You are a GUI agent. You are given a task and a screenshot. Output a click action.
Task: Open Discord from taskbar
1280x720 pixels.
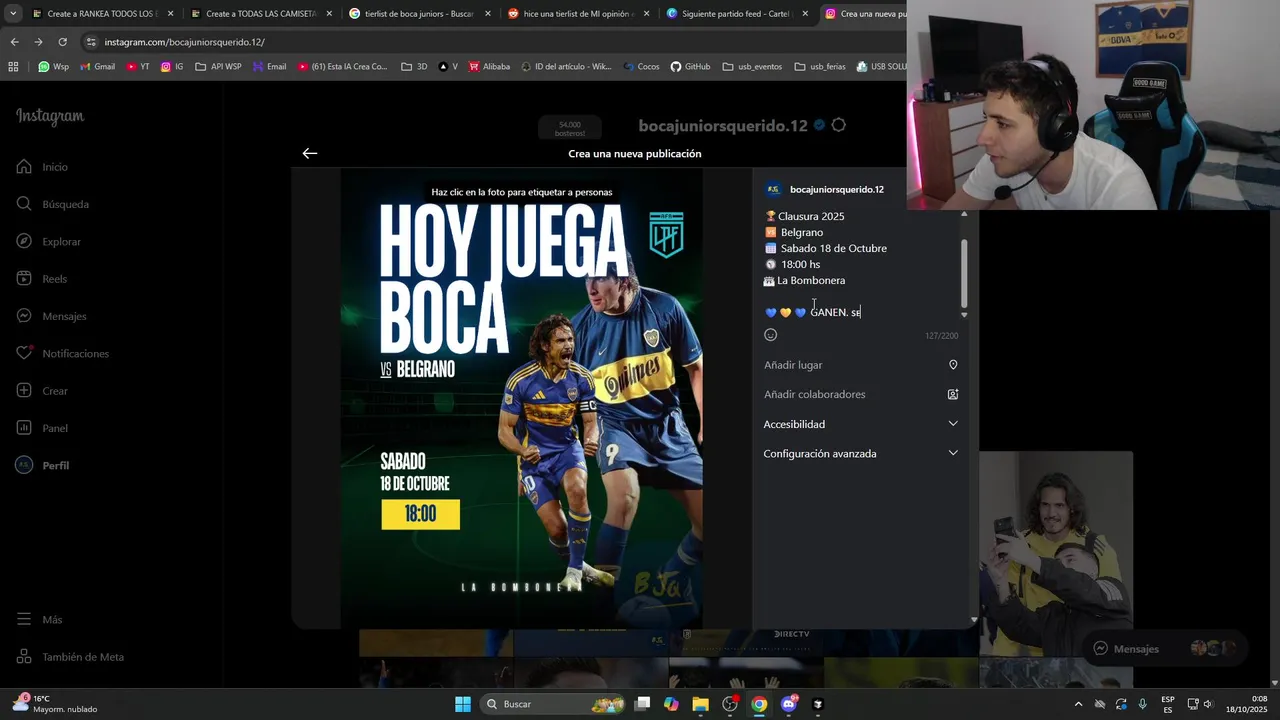pyautogui.click(x=789, y=704)
